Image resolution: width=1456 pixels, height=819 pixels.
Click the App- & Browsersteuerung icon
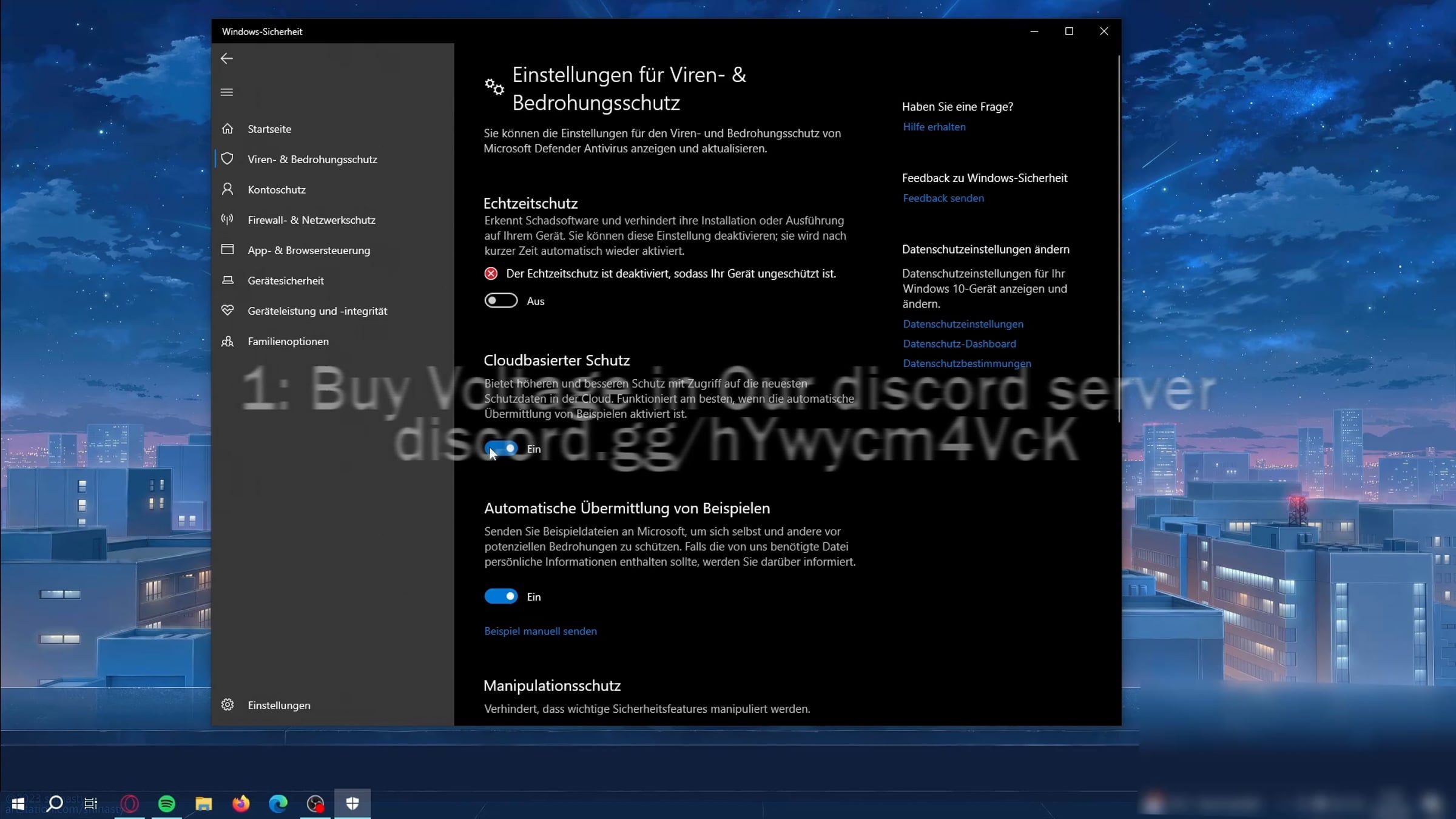pyautogui.click(x=227, y=250)
